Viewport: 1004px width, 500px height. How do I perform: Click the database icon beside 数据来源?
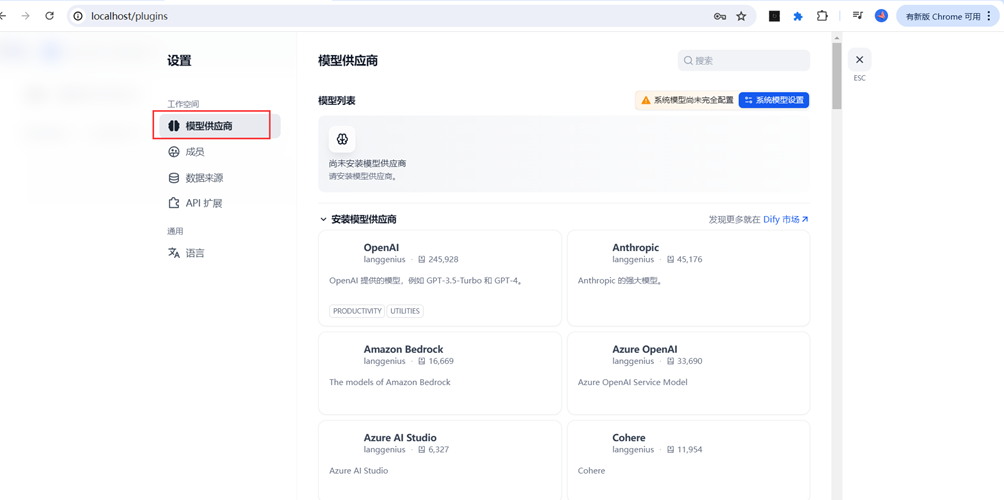tap(174, 178)
